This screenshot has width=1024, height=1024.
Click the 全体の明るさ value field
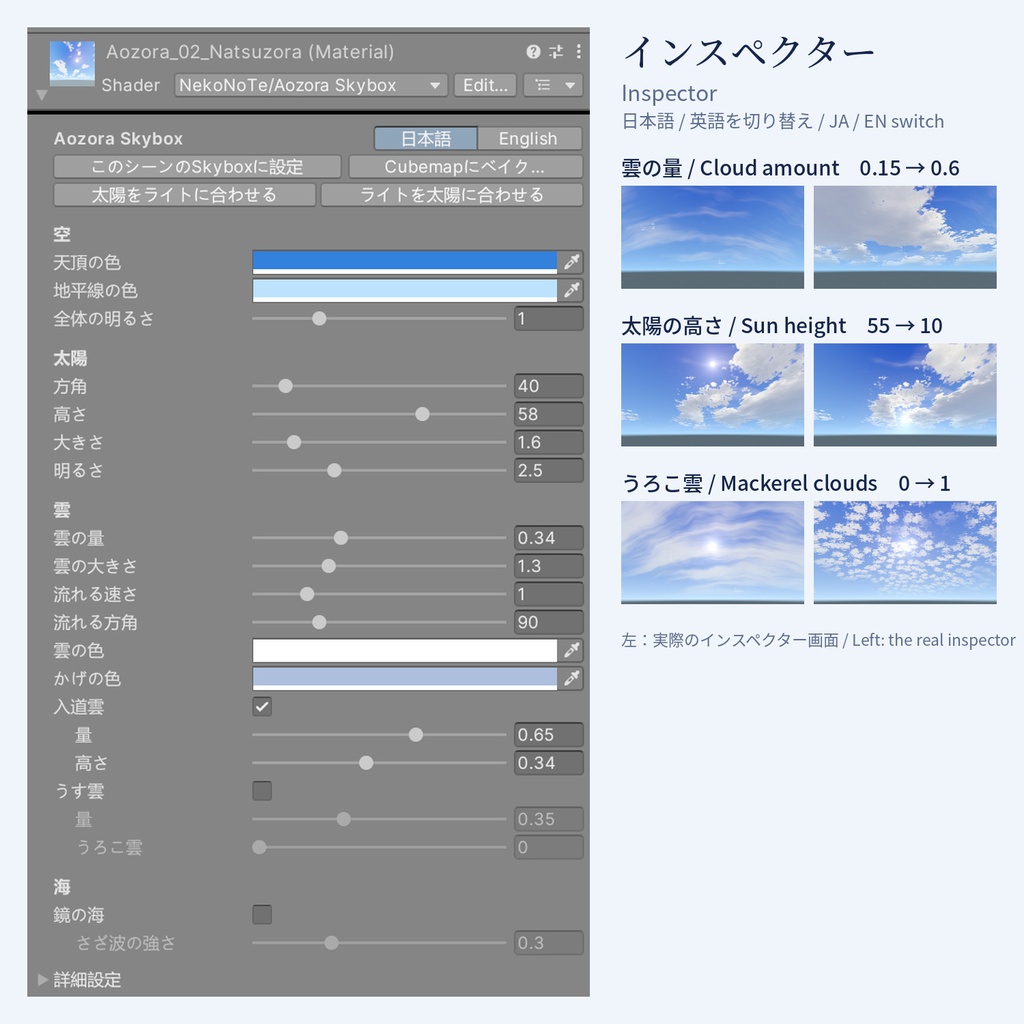pos(549,319)
